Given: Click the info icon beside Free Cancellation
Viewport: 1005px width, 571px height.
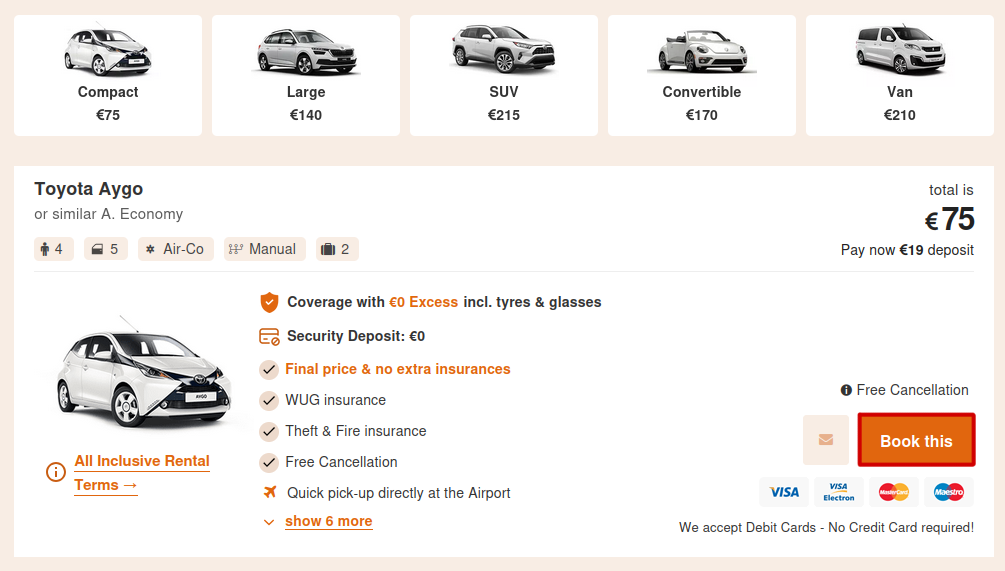Looking at the screenshot, I should [846, 390].
